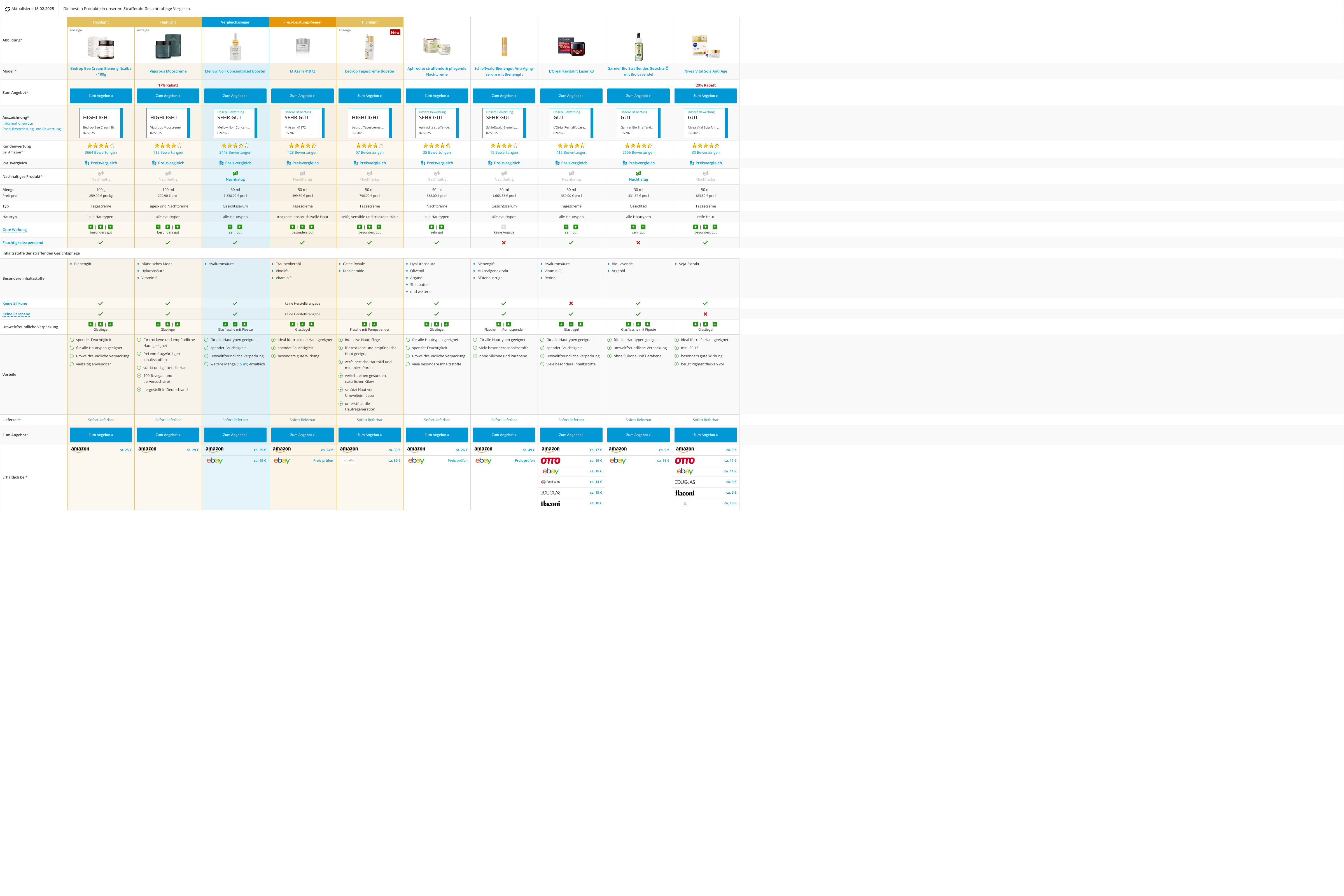Click the ebay logo in the Schloßwald-Bienengut column
The width and height of the screenshot is (1344, 896).
pos(484,461)
